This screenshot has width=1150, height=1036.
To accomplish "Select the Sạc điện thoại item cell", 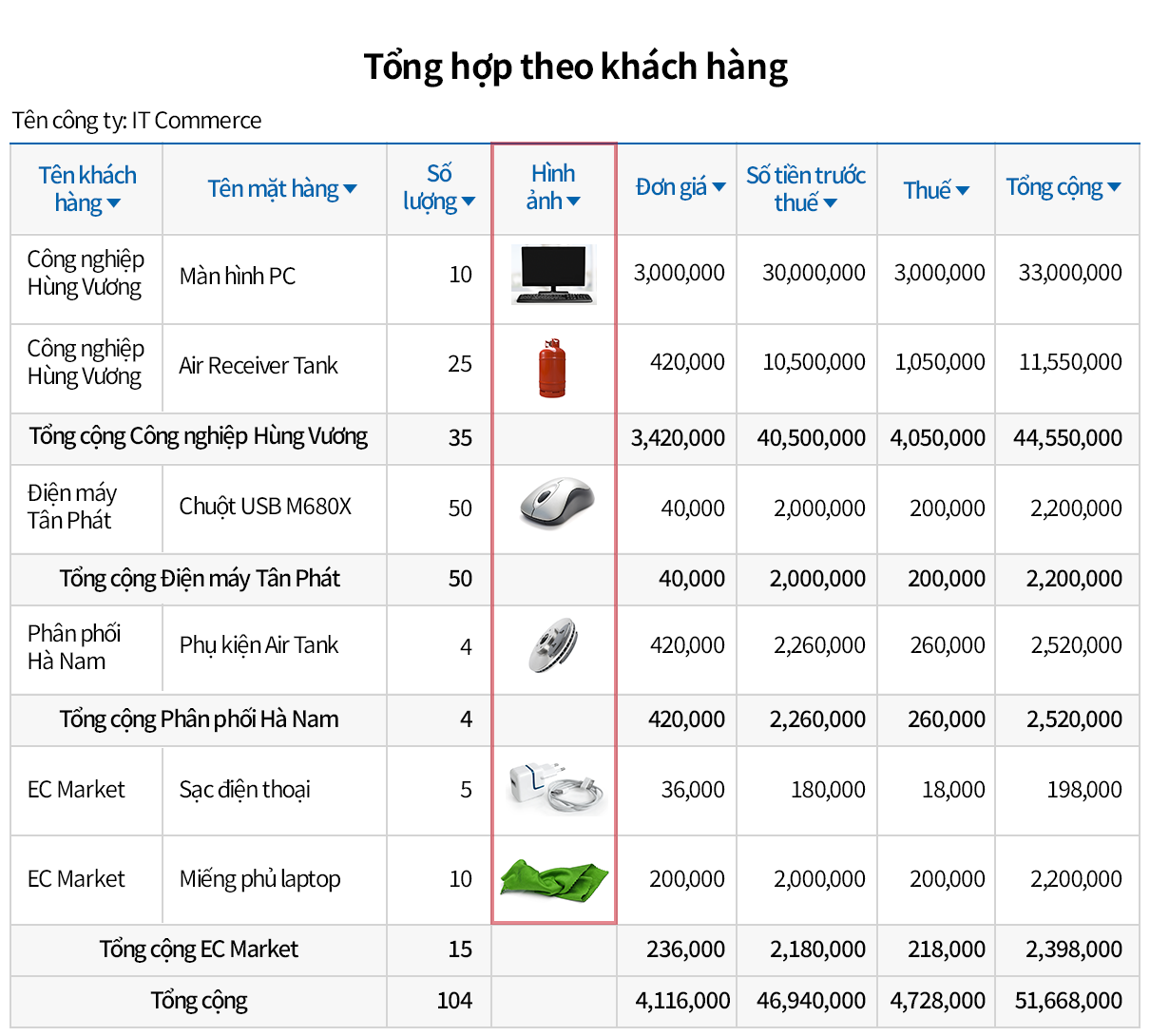I will (245, 790).
